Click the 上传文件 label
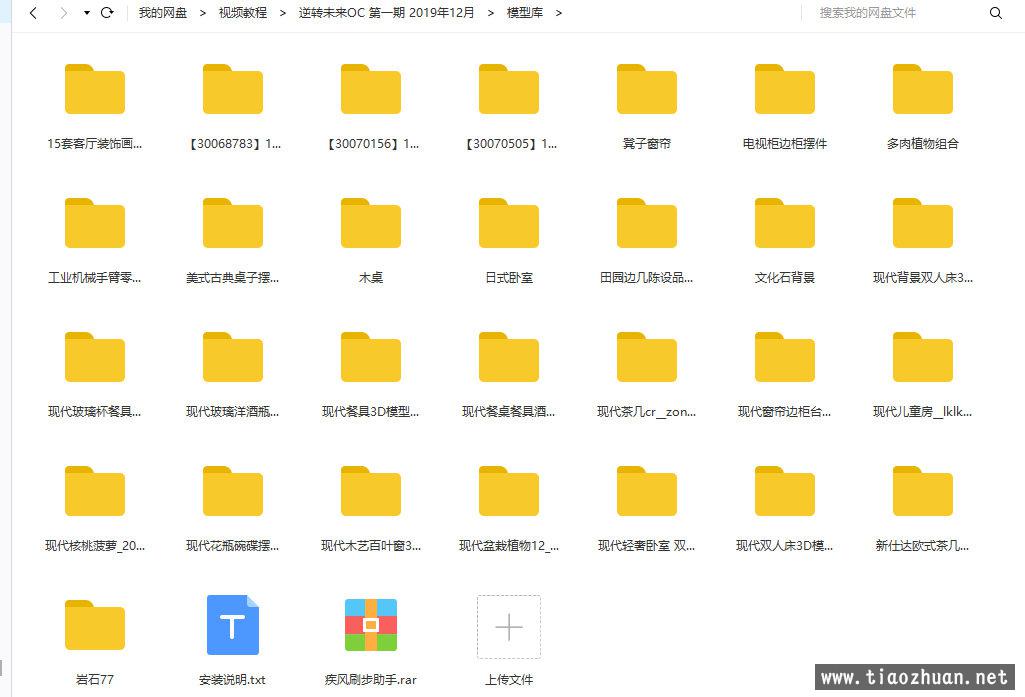The image size is (1025, 697). point(509,680)
